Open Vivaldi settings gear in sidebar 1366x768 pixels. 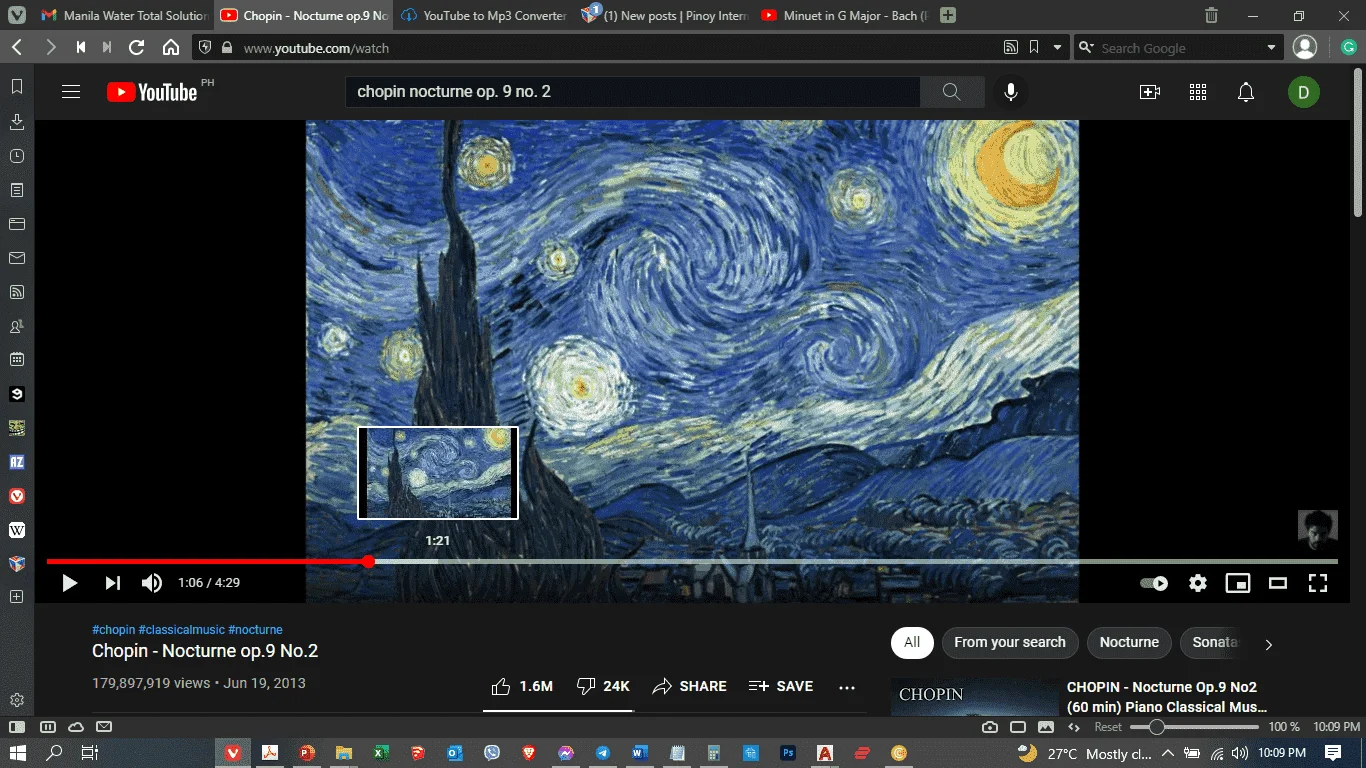point(17,700)
